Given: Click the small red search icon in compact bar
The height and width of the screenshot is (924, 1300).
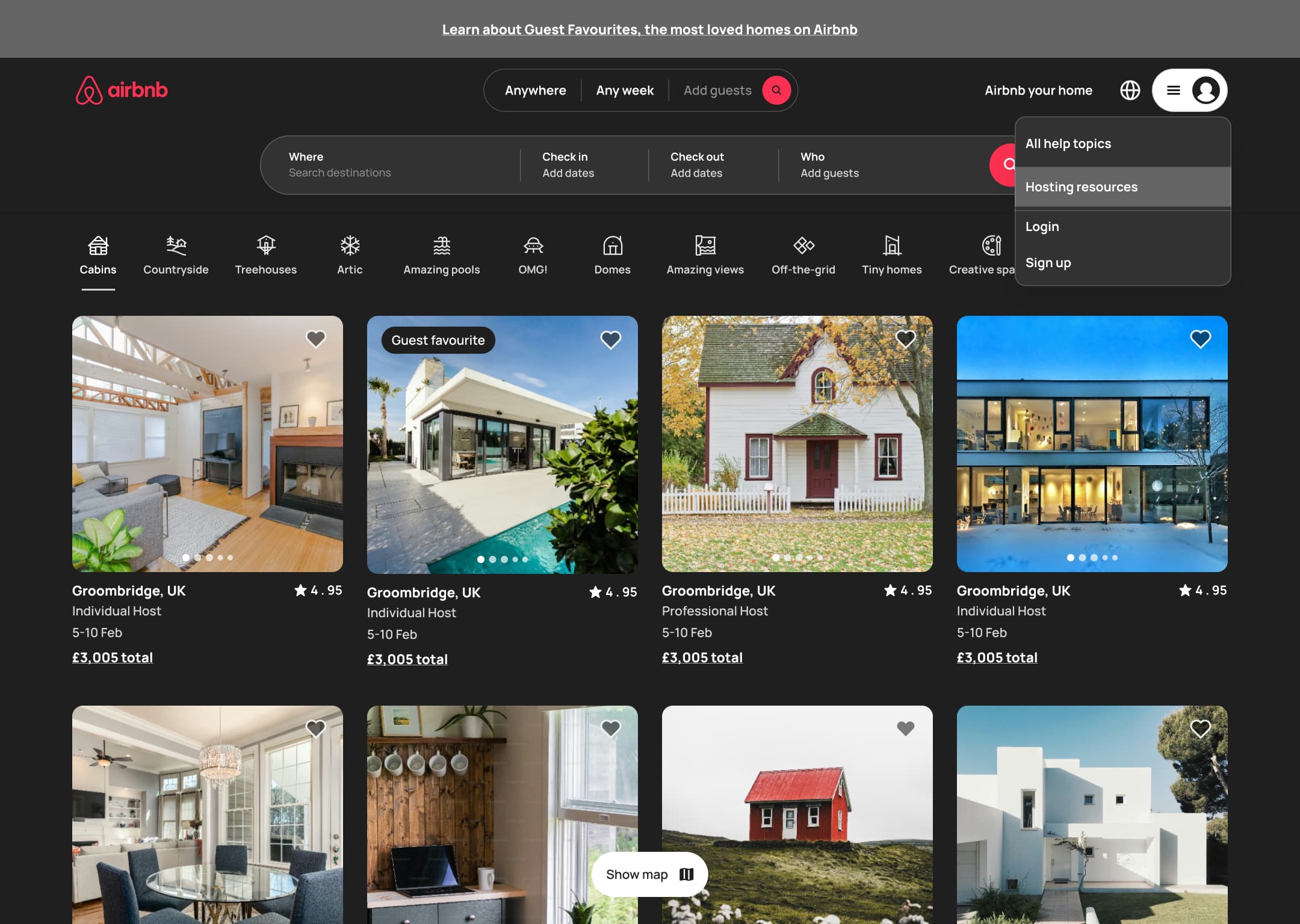Looking at the screenshot, I should pyautogui.click(x=776, y=90).
